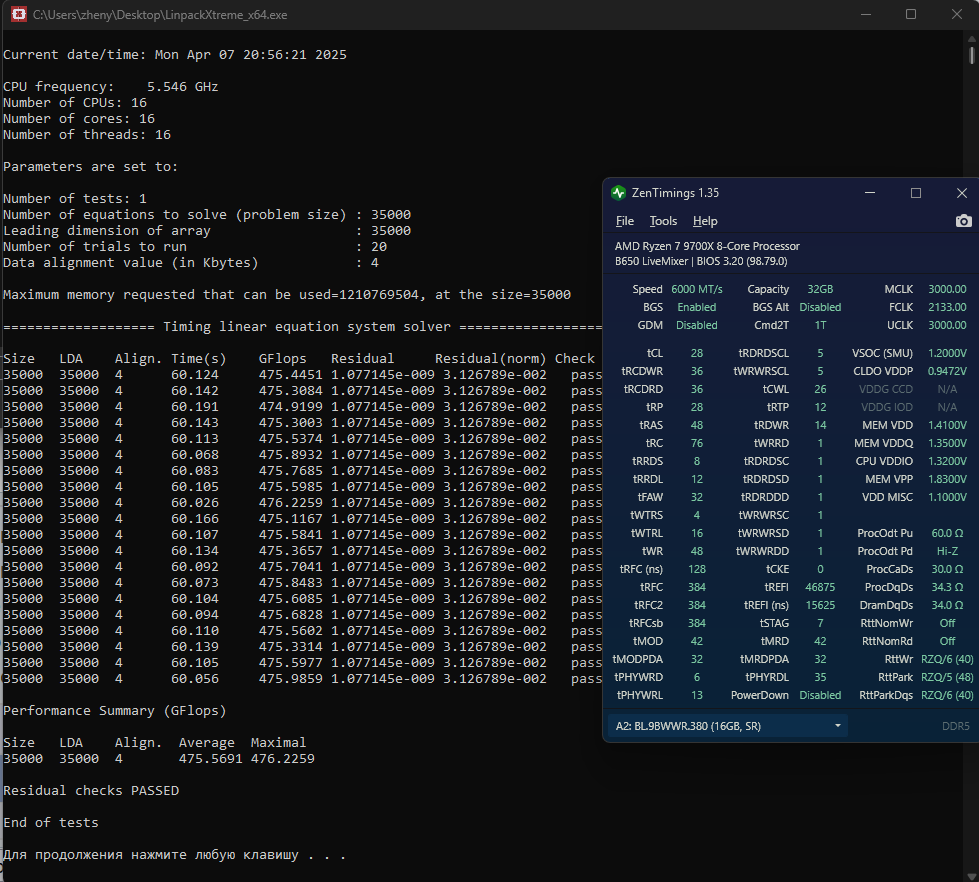Click the PowerDown Disabled value

pyautogui.click(x=820, y=695)
